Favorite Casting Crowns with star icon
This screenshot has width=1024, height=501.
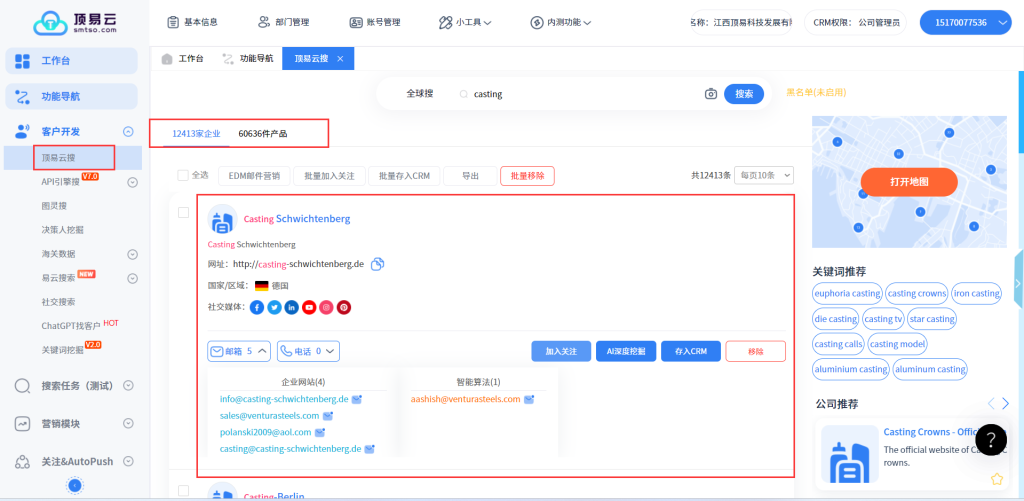pos(997,479)
